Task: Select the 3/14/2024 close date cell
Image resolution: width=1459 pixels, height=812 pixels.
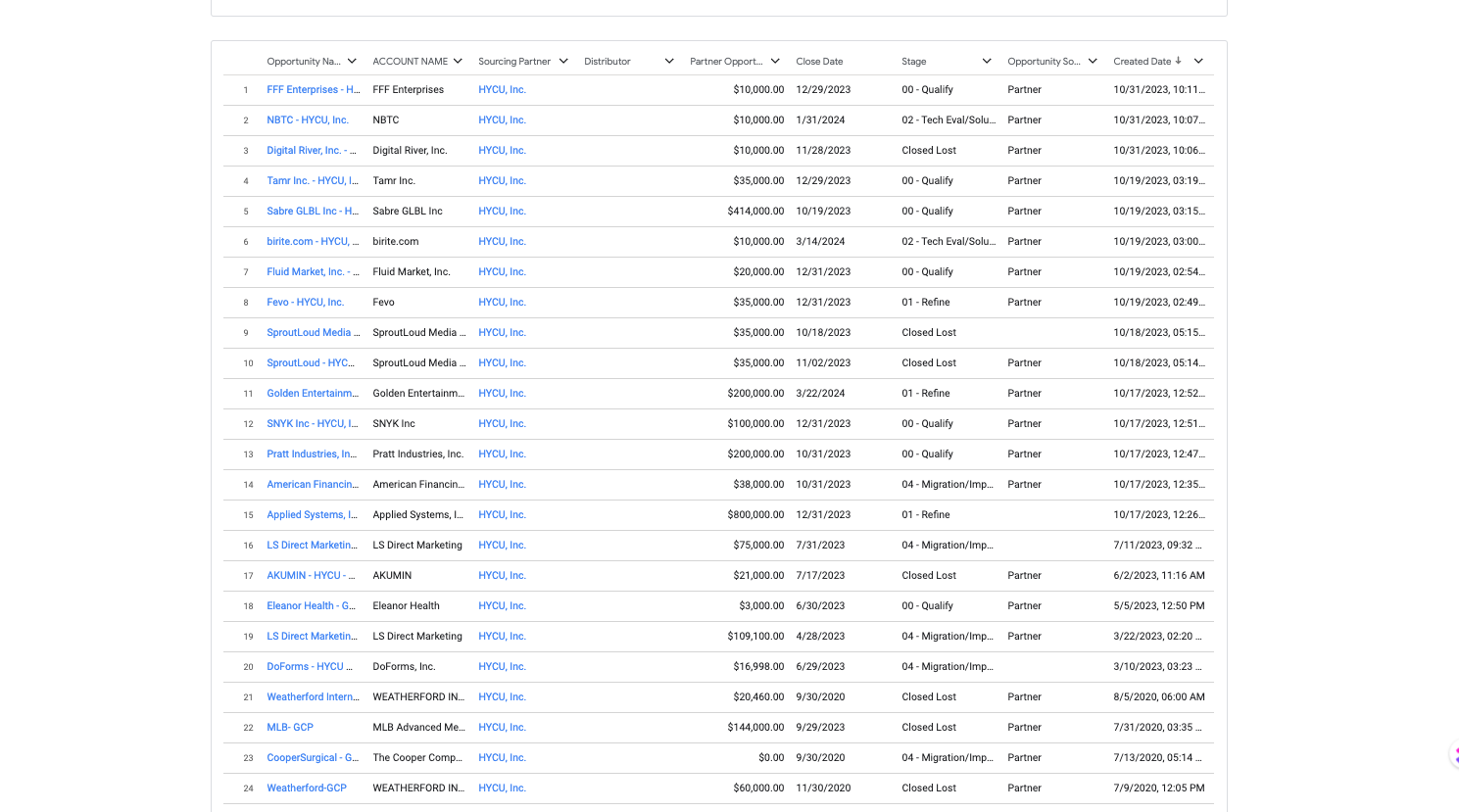Action: pos(820,242)
